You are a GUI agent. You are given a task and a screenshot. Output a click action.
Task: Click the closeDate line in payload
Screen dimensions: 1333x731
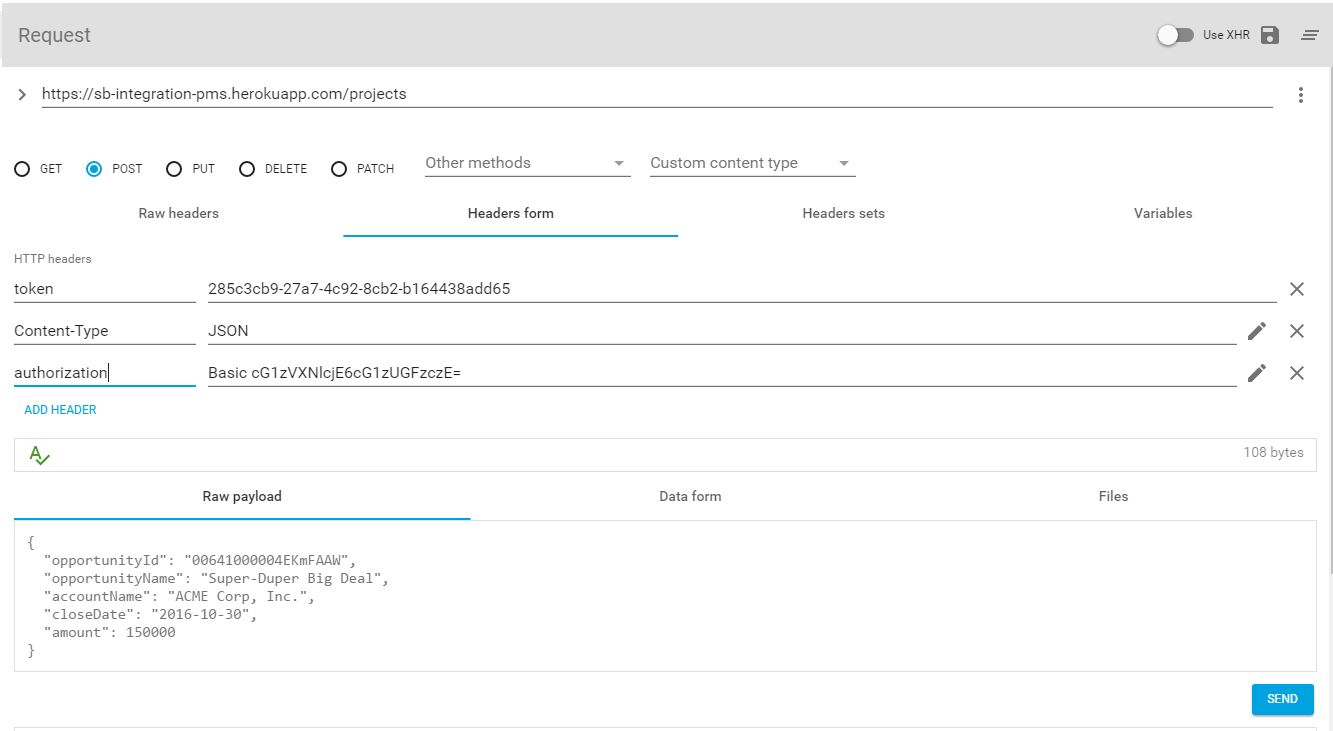coord(150,615)
